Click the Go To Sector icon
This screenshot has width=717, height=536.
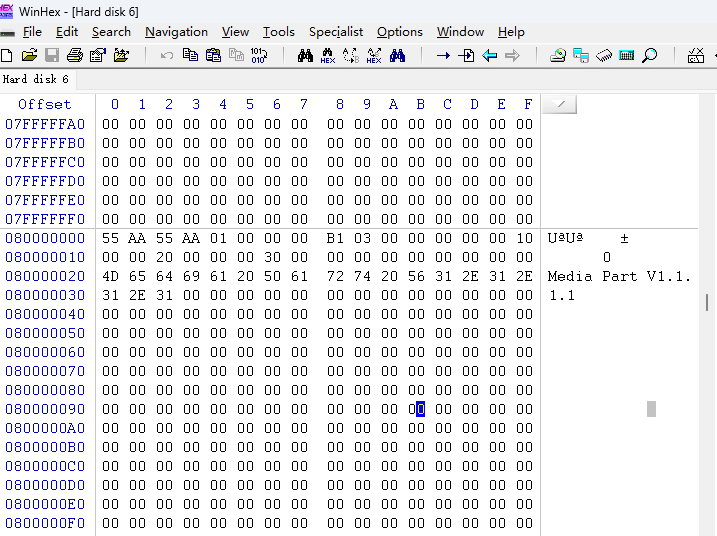pyautogui.click(x=466, y=56)
